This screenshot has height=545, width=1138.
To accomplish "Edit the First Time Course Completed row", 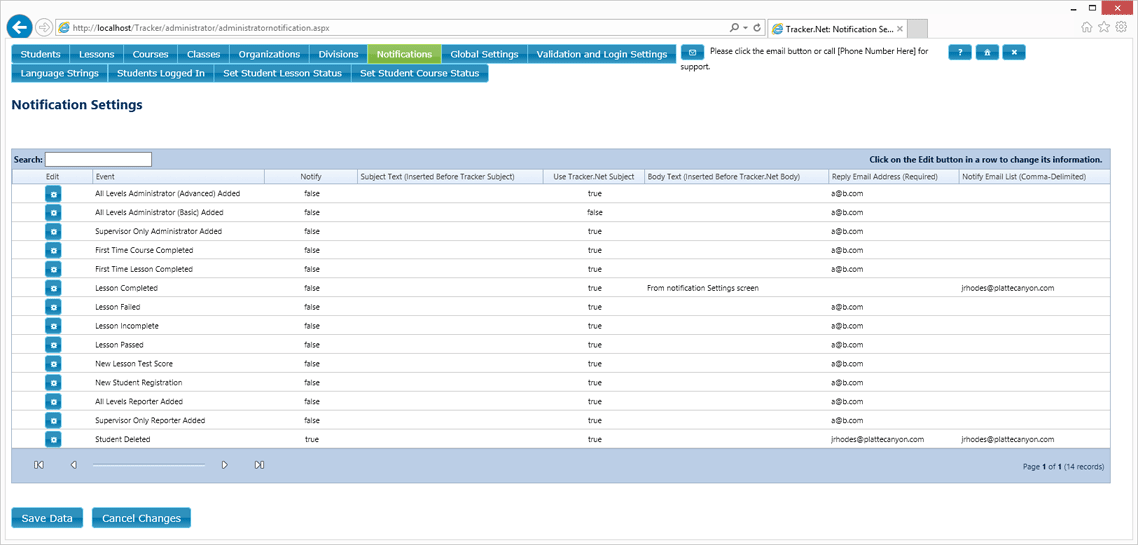I will (x=53, y=250).
